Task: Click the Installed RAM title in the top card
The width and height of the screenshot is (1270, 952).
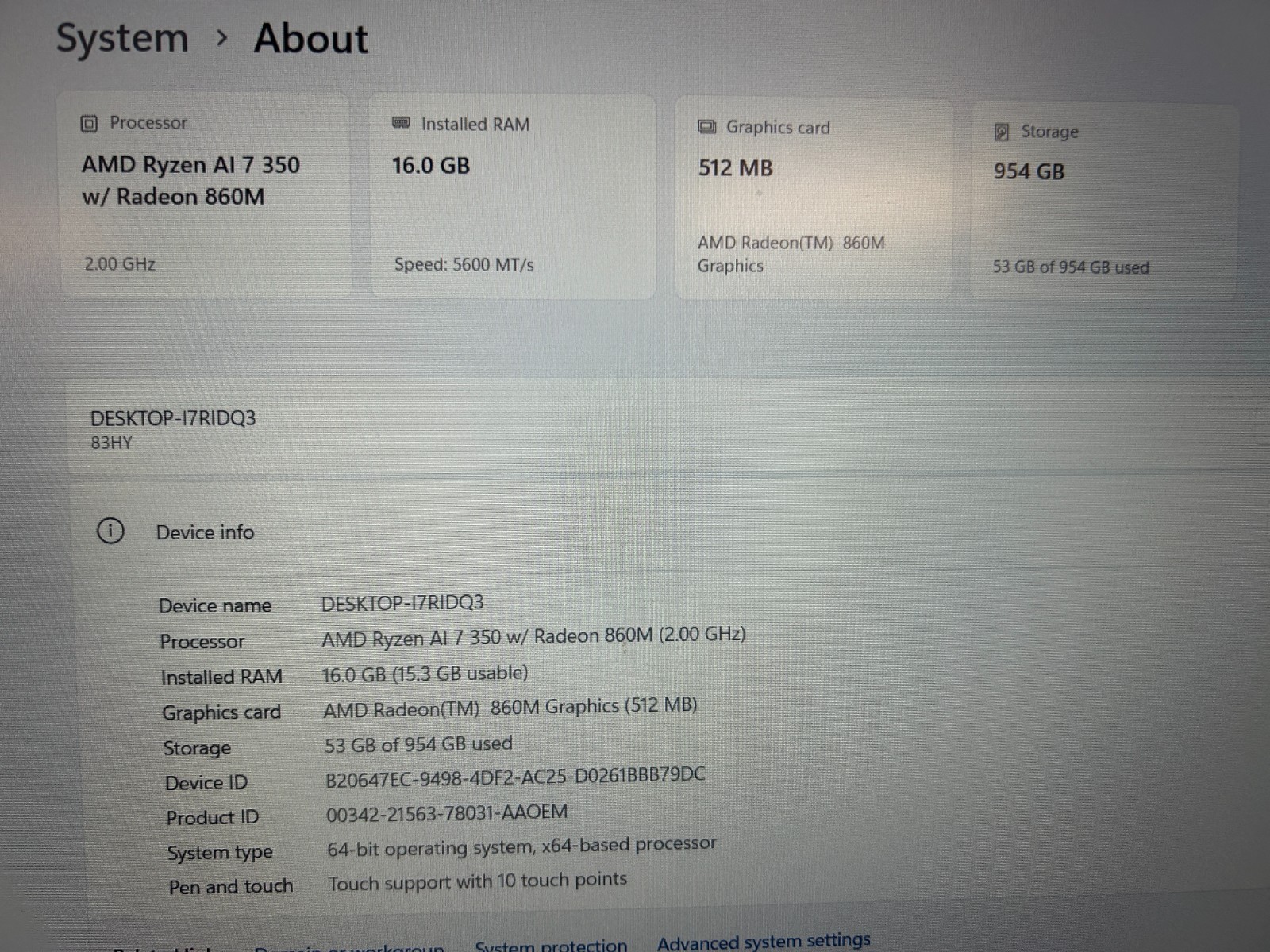Action: click(475, 125)
